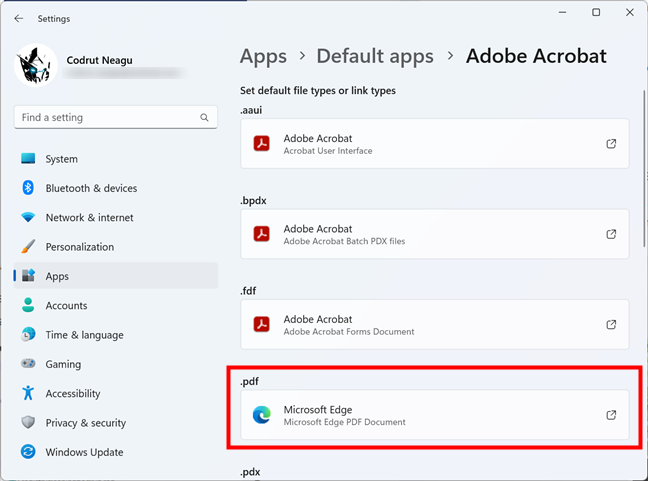Select Personalization in the sidebar
648x481 pixels.
(79, 247)
